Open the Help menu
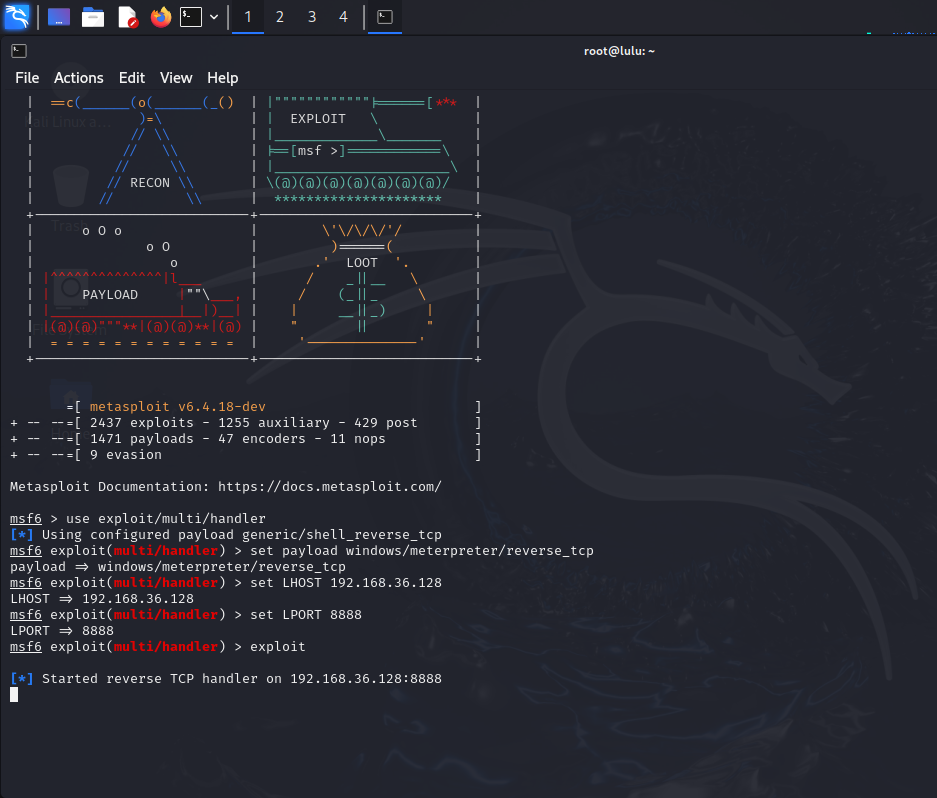 [x=222, y=78]
